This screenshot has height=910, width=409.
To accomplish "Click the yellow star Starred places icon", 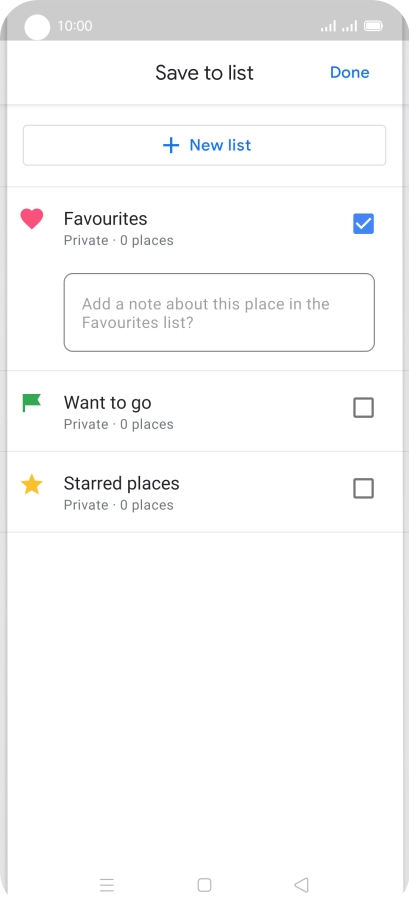I will click(31, 484).
